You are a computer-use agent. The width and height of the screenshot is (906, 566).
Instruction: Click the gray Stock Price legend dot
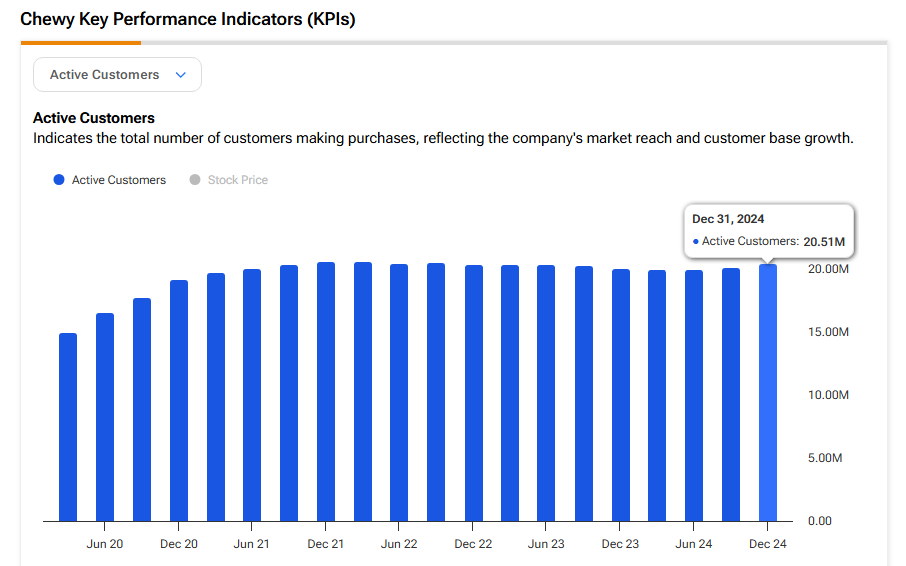195,180
